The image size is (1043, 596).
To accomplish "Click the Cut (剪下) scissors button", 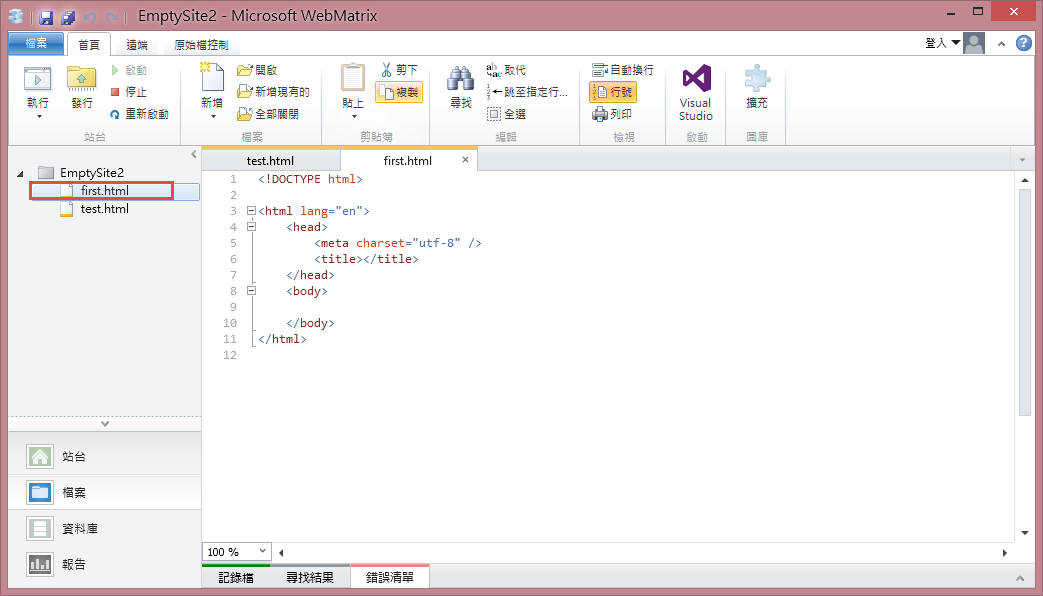I will click(399, 70).
